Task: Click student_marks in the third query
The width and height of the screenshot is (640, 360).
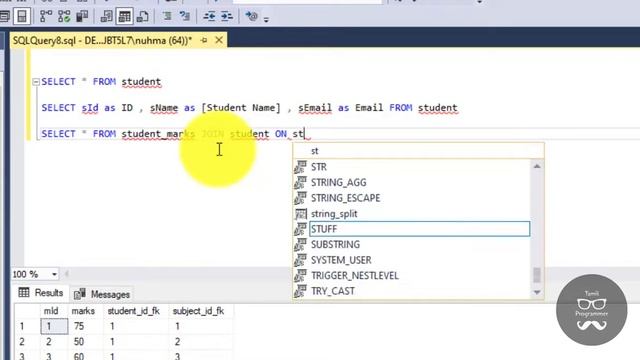Action: [x=158, y=134]
